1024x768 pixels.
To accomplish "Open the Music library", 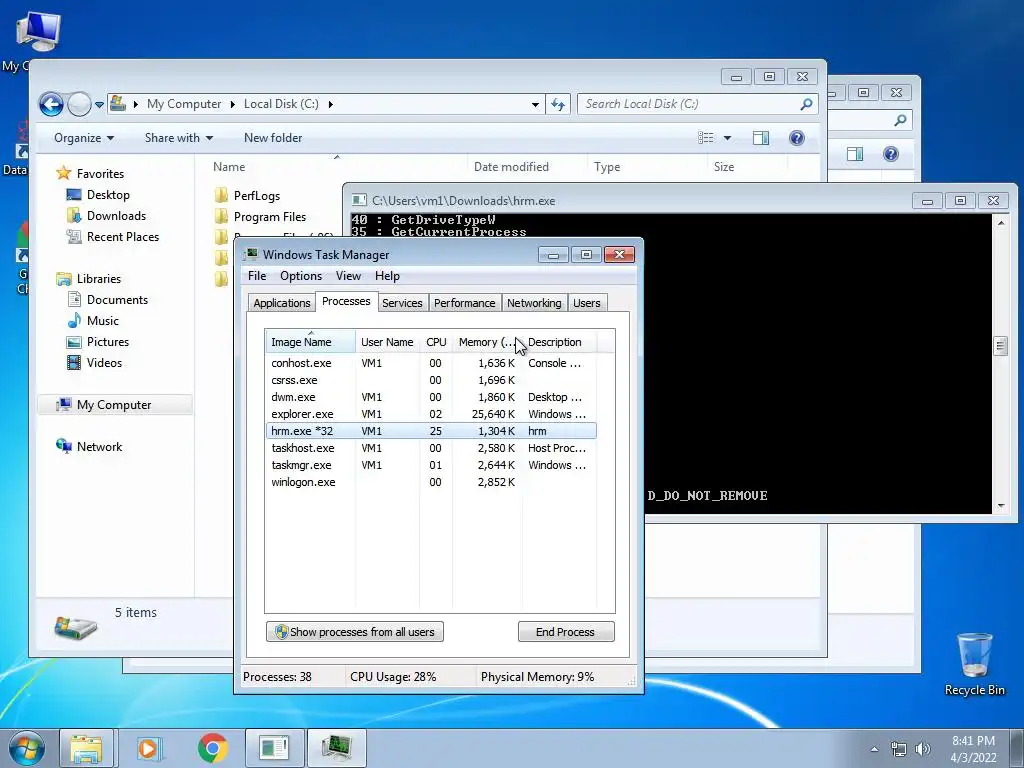I will pyautogui.click(x=103, y=321).
